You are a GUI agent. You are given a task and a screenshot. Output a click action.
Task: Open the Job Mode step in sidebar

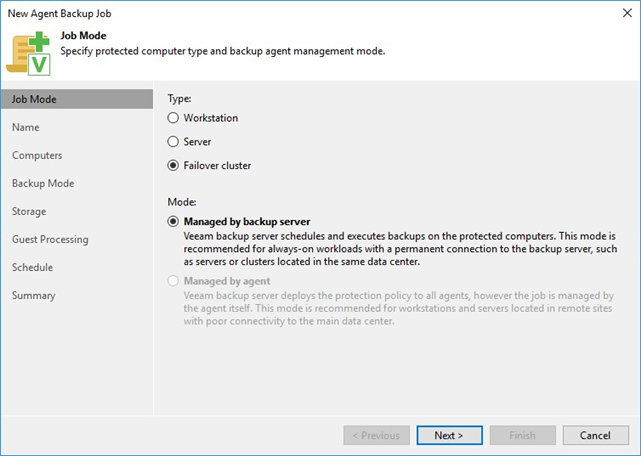pyautogui.click(x=34, y=99)
